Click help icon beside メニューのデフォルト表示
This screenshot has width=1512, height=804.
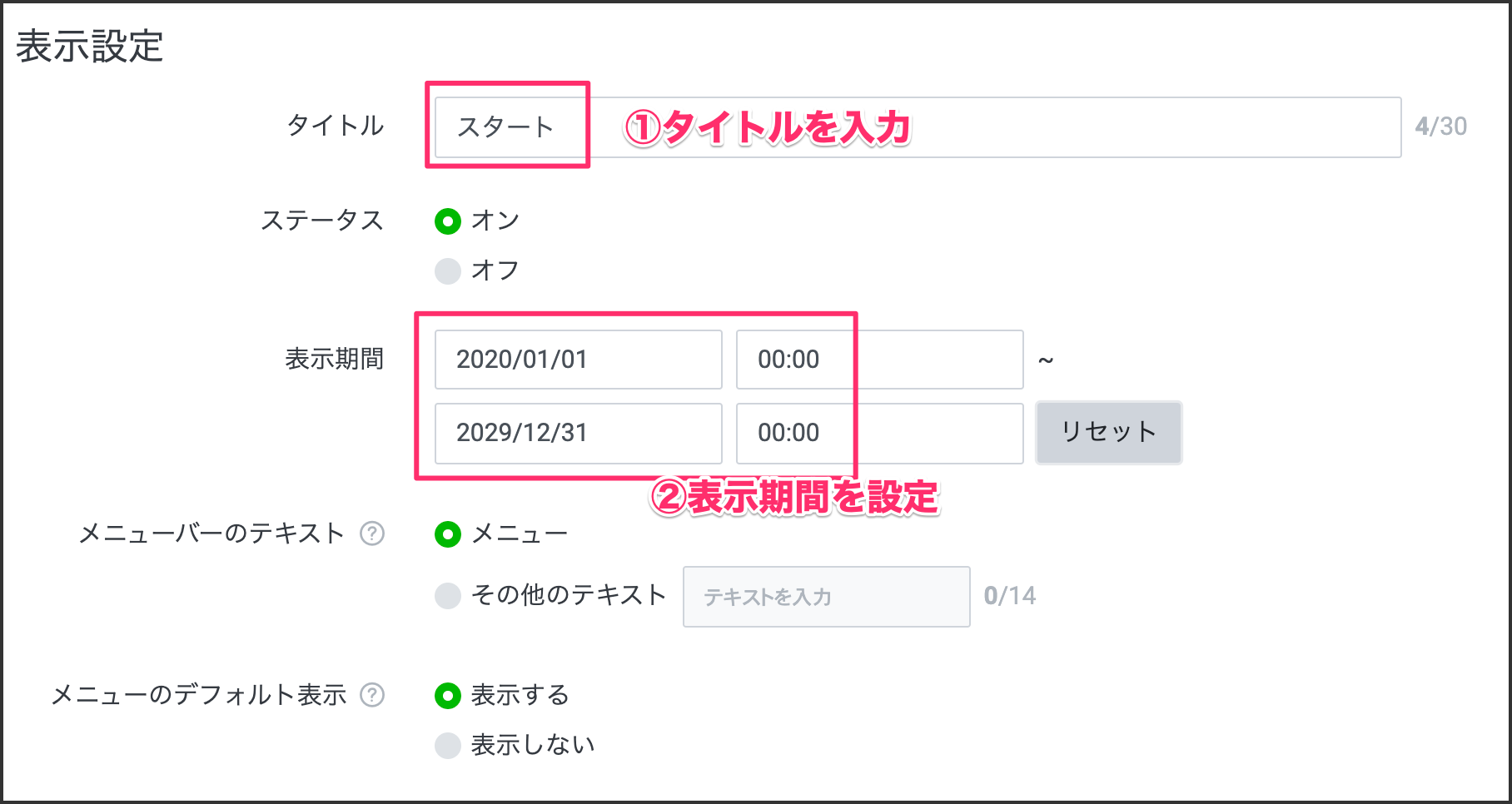tap(372, 695)
